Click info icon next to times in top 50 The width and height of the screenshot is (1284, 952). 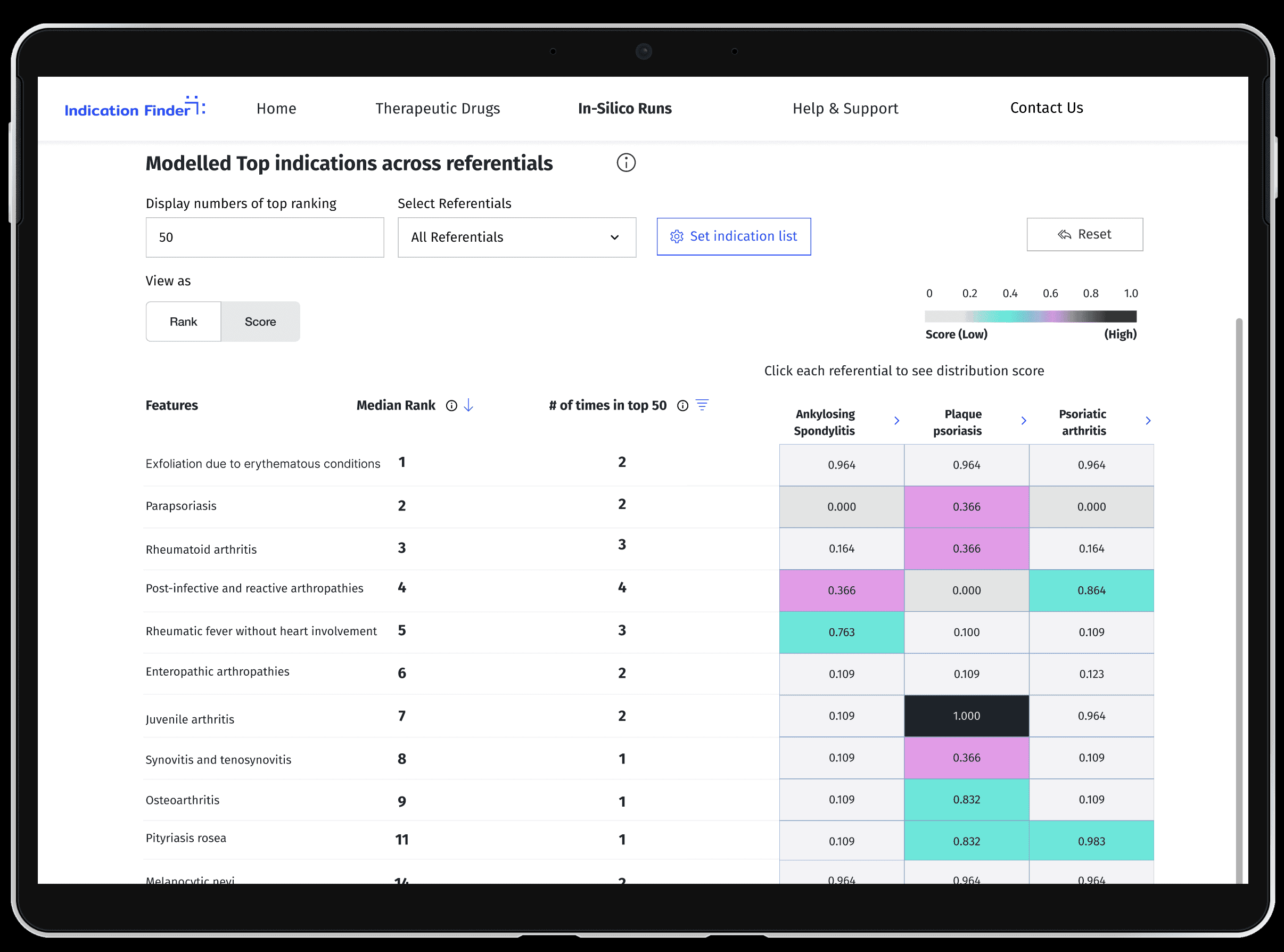(x=682, y=406)
